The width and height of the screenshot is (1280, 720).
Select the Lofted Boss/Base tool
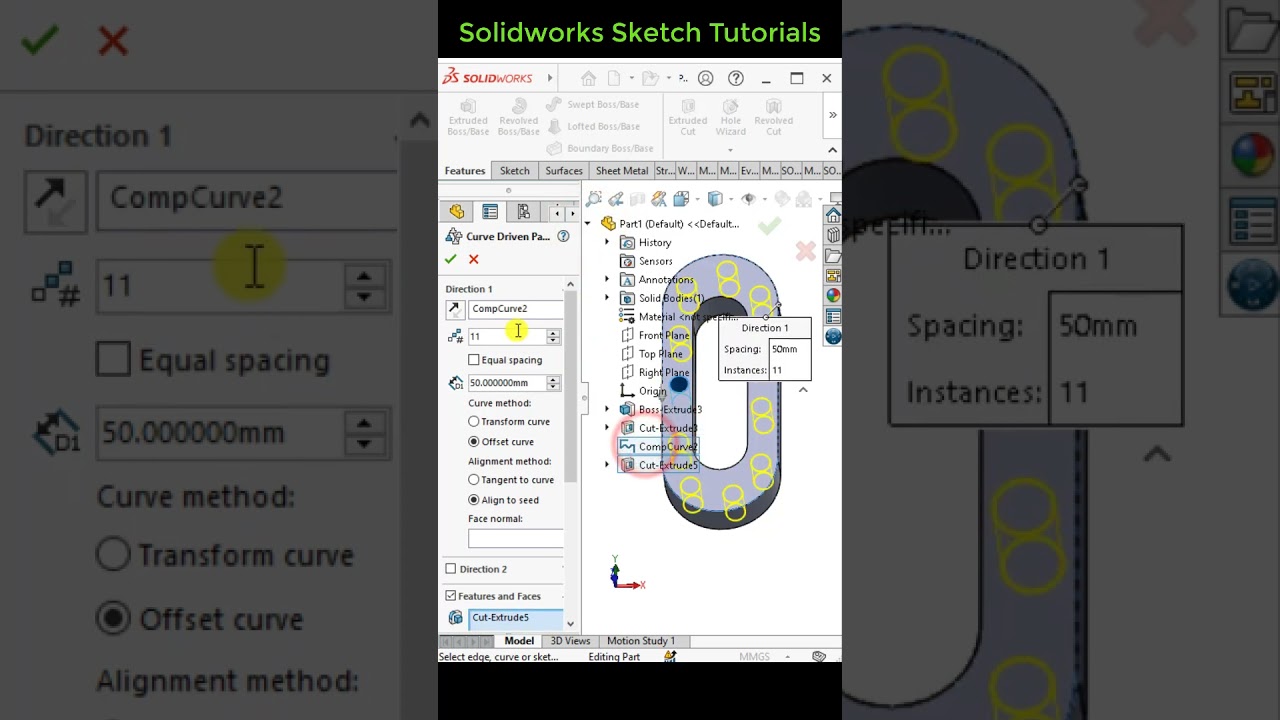592,126
